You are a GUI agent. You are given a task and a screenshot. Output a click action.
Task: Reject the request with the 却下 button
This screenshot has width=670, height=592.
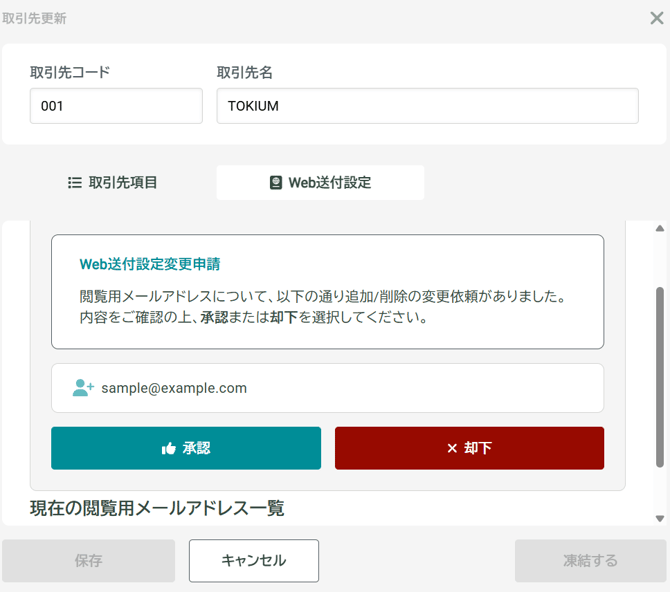[x=469, y=448]
